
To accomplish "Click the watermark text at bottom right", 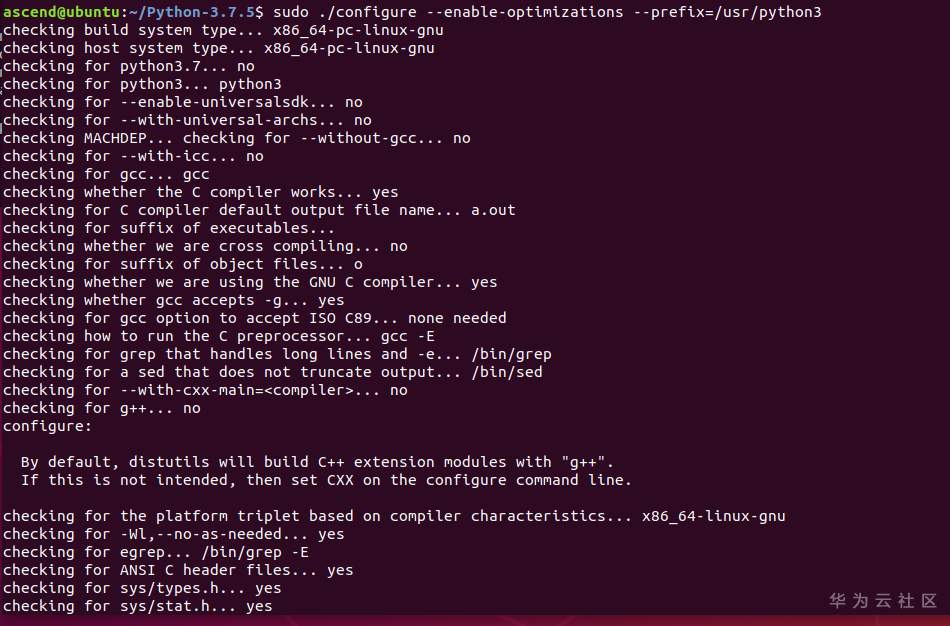I will 883,601.
